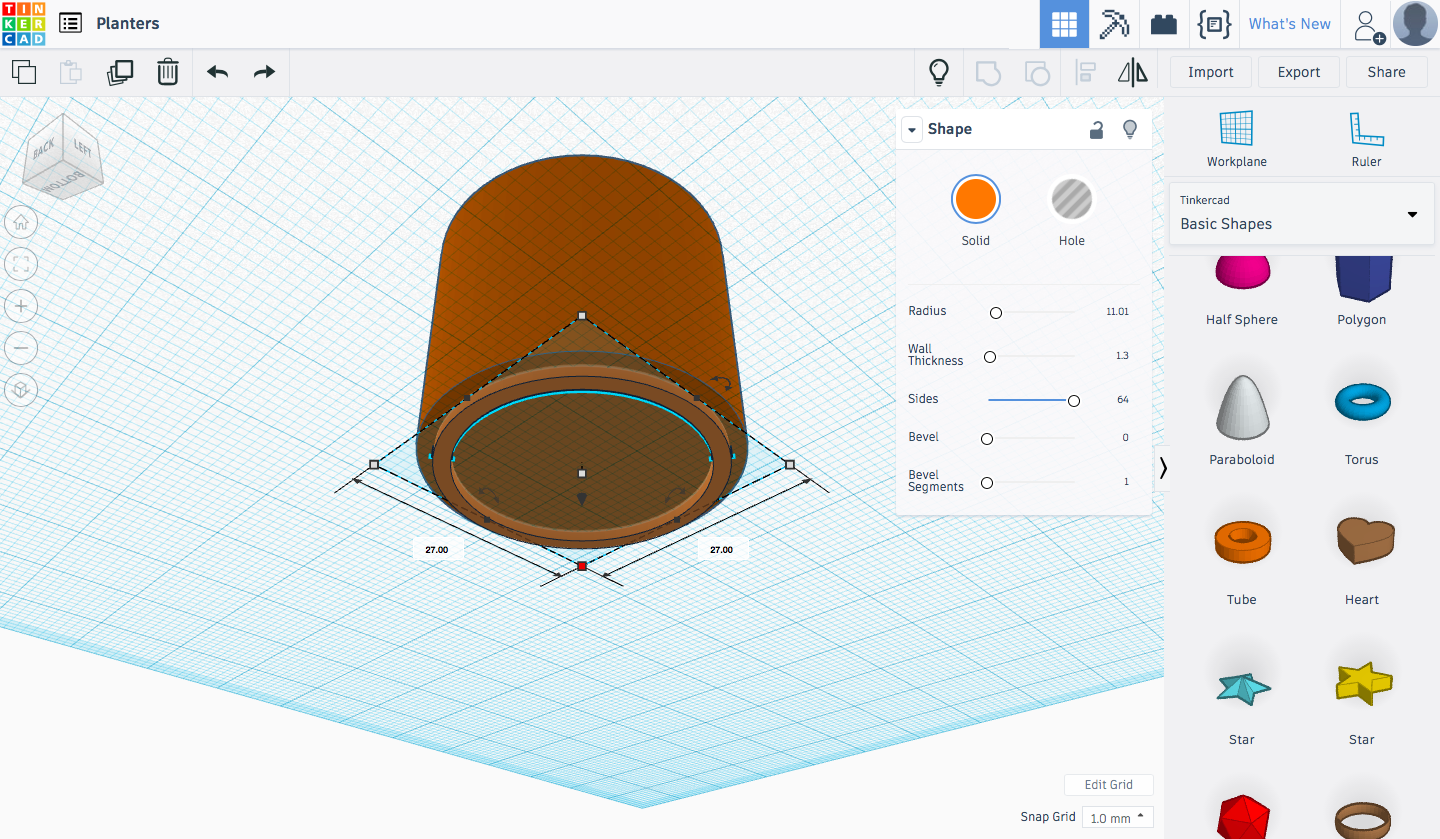Viewport: 1440px width, 839px height.
Task: Click the Share button
Action: (1386, 72)
